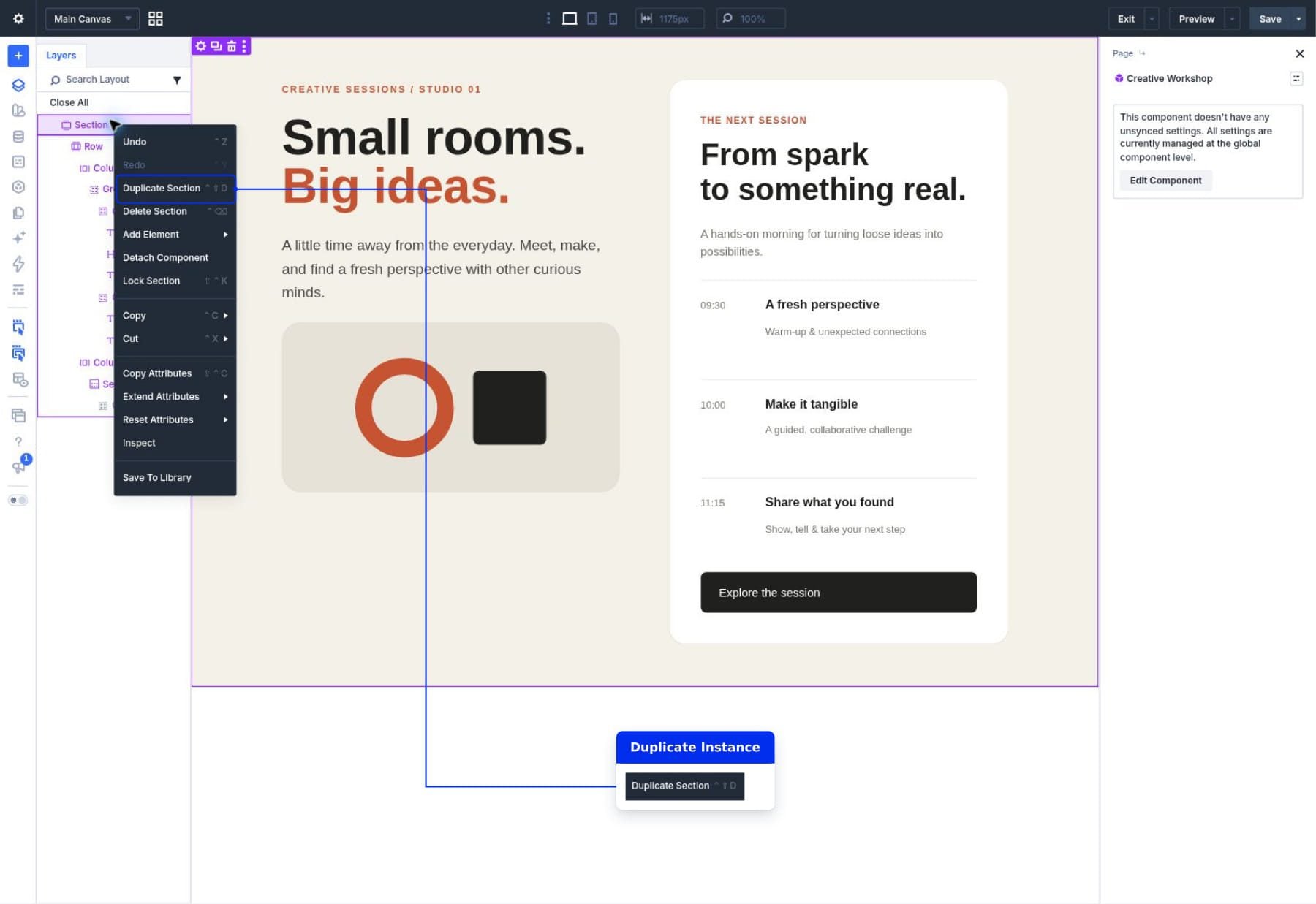Click the Small rooms. heading on canvas
Viewport: 1316px width, 904px height.
point(434,137)
